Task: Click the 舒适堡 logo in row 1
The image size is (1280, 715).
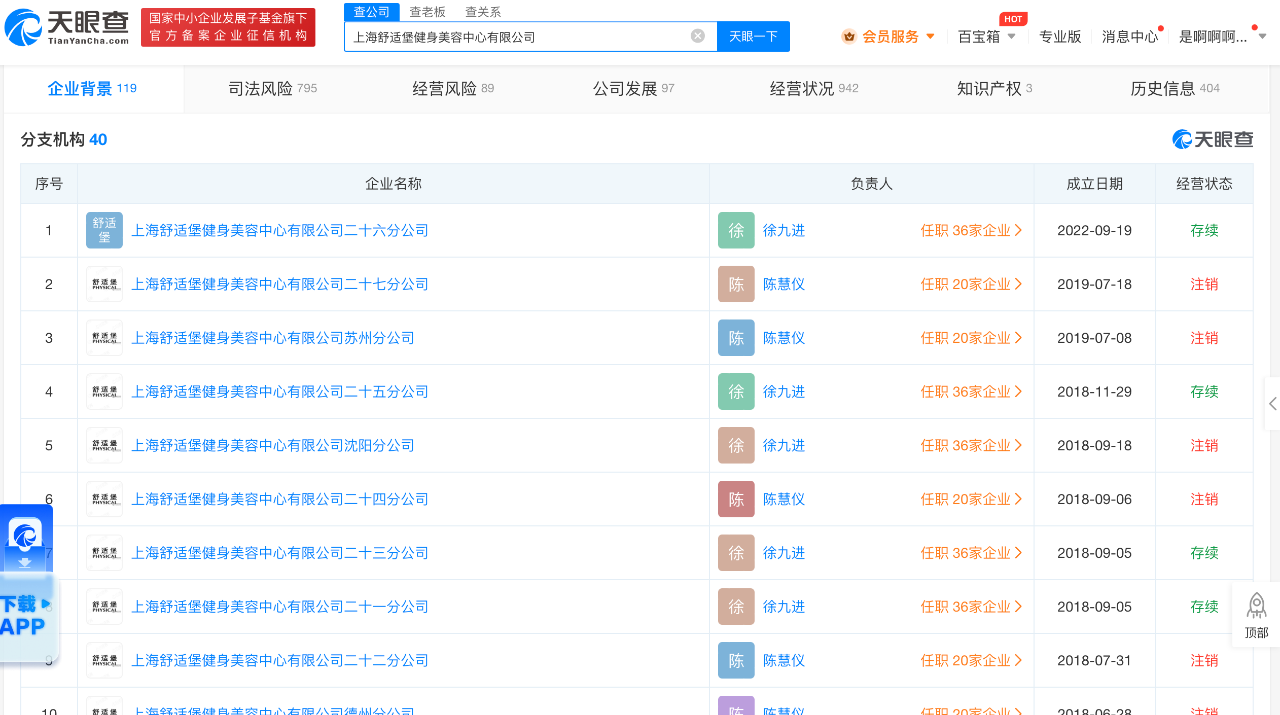Action: (104, 230)
